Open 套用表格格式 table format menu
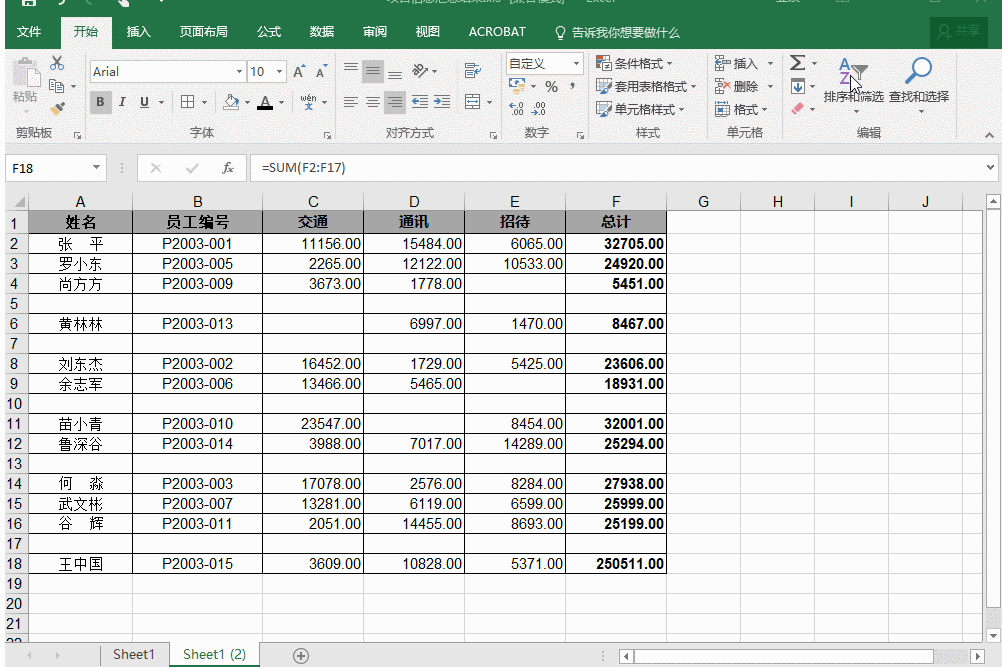The image size is (1002, 667). pyautogui.click(x=646, y=86)
